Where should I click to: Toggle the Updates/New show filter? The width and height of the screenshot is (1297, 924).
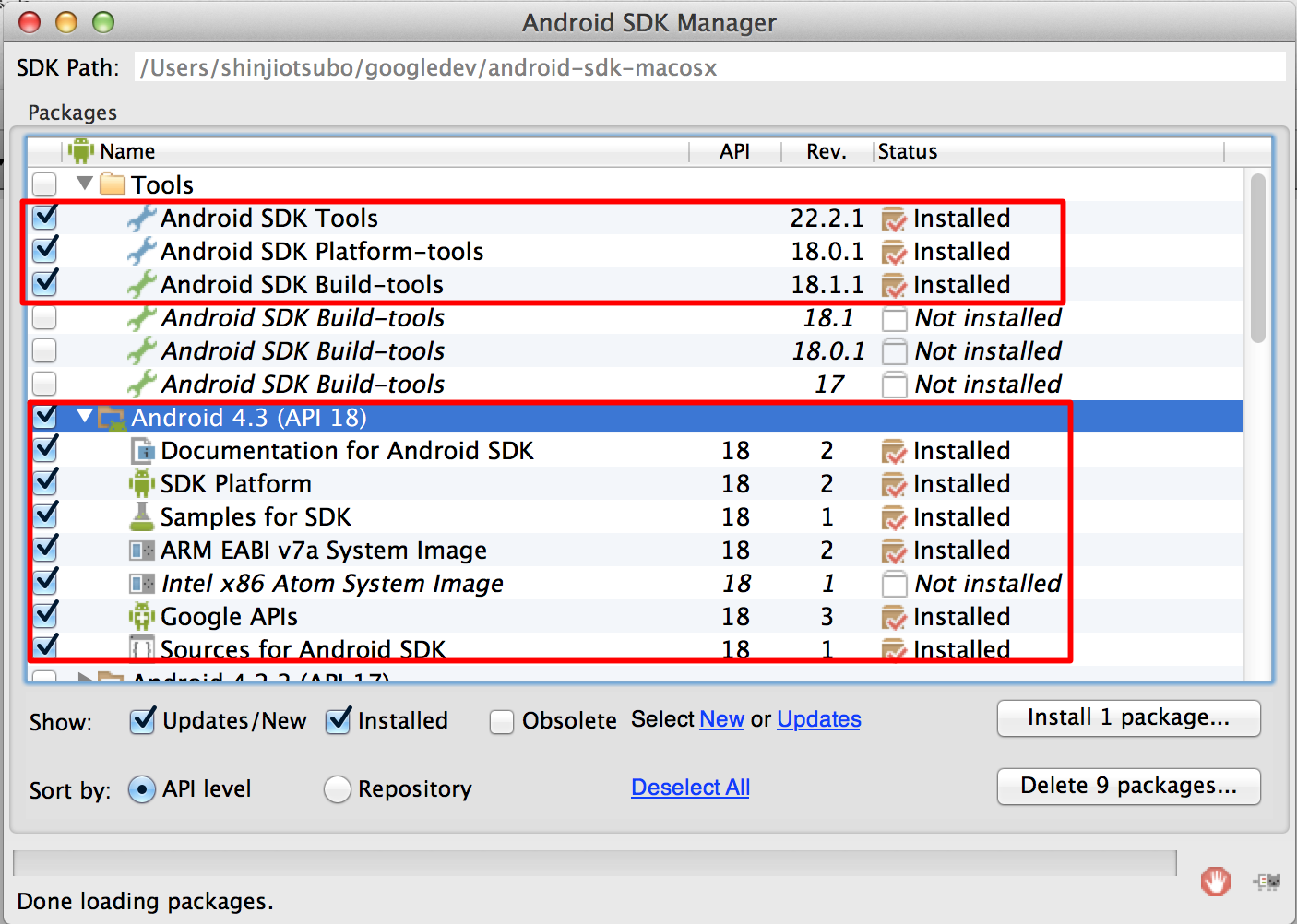(142, 720)
